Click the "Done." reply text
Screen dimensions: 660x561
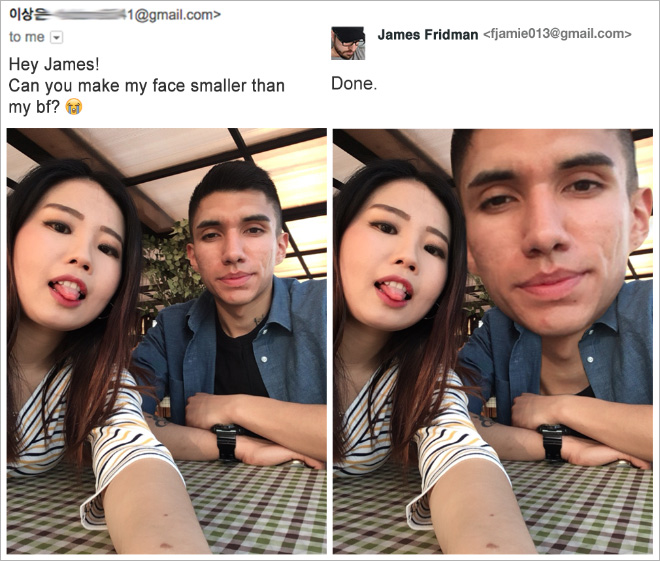click(354, 83)
